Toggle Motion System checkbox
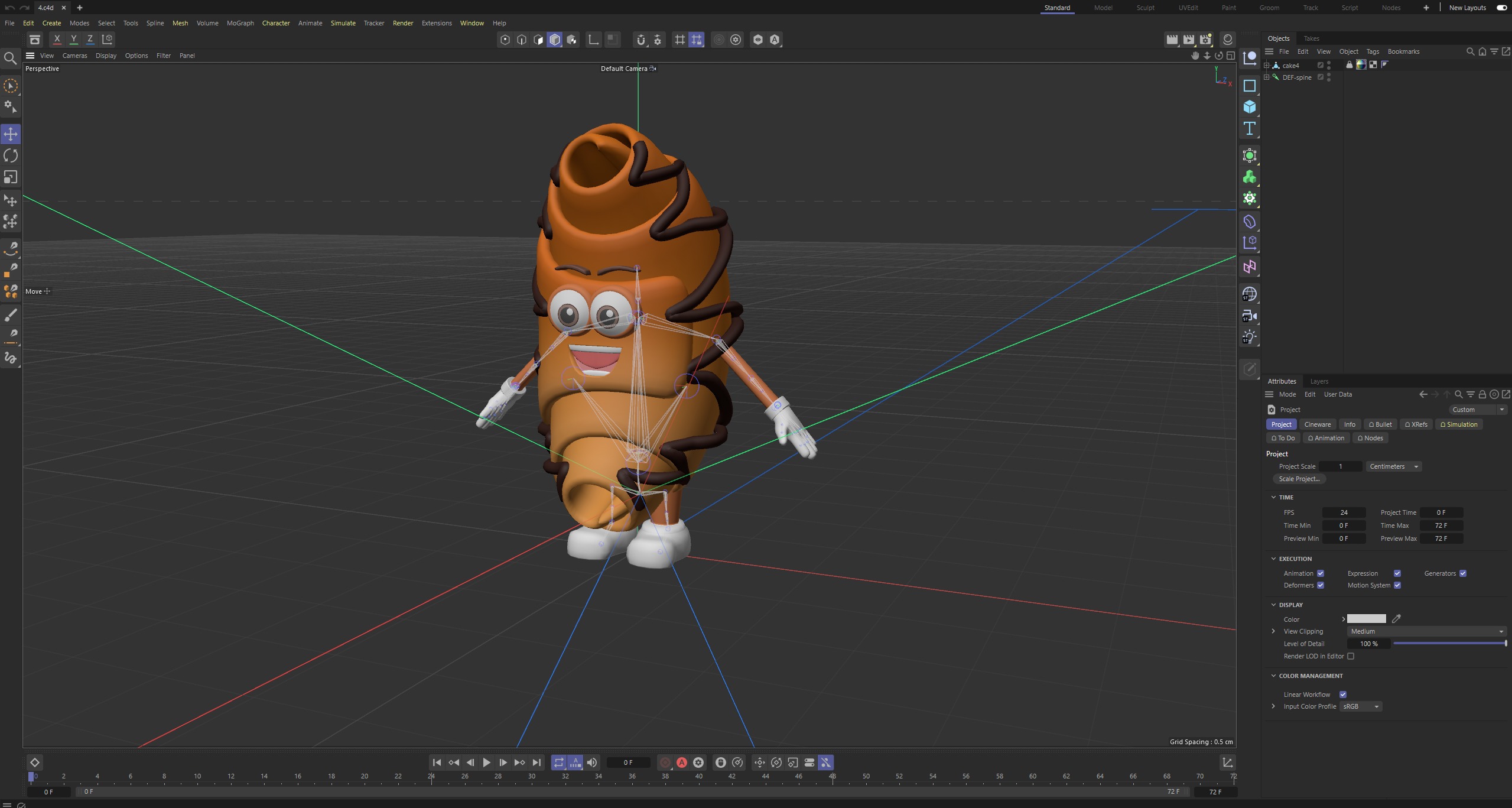The image size is (1512, 808). (x=1397, y=585)
